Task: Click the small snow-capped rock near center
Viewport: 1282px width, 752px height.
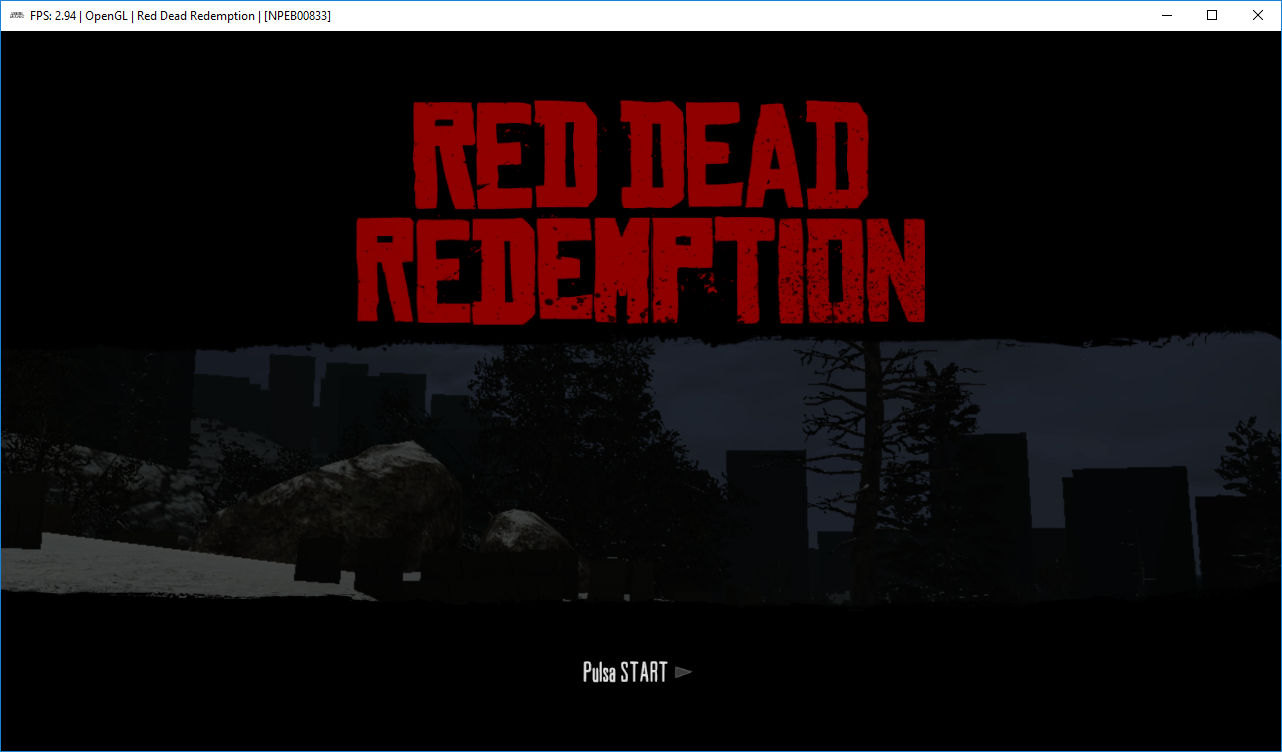Action: click(x=525, y=530)
